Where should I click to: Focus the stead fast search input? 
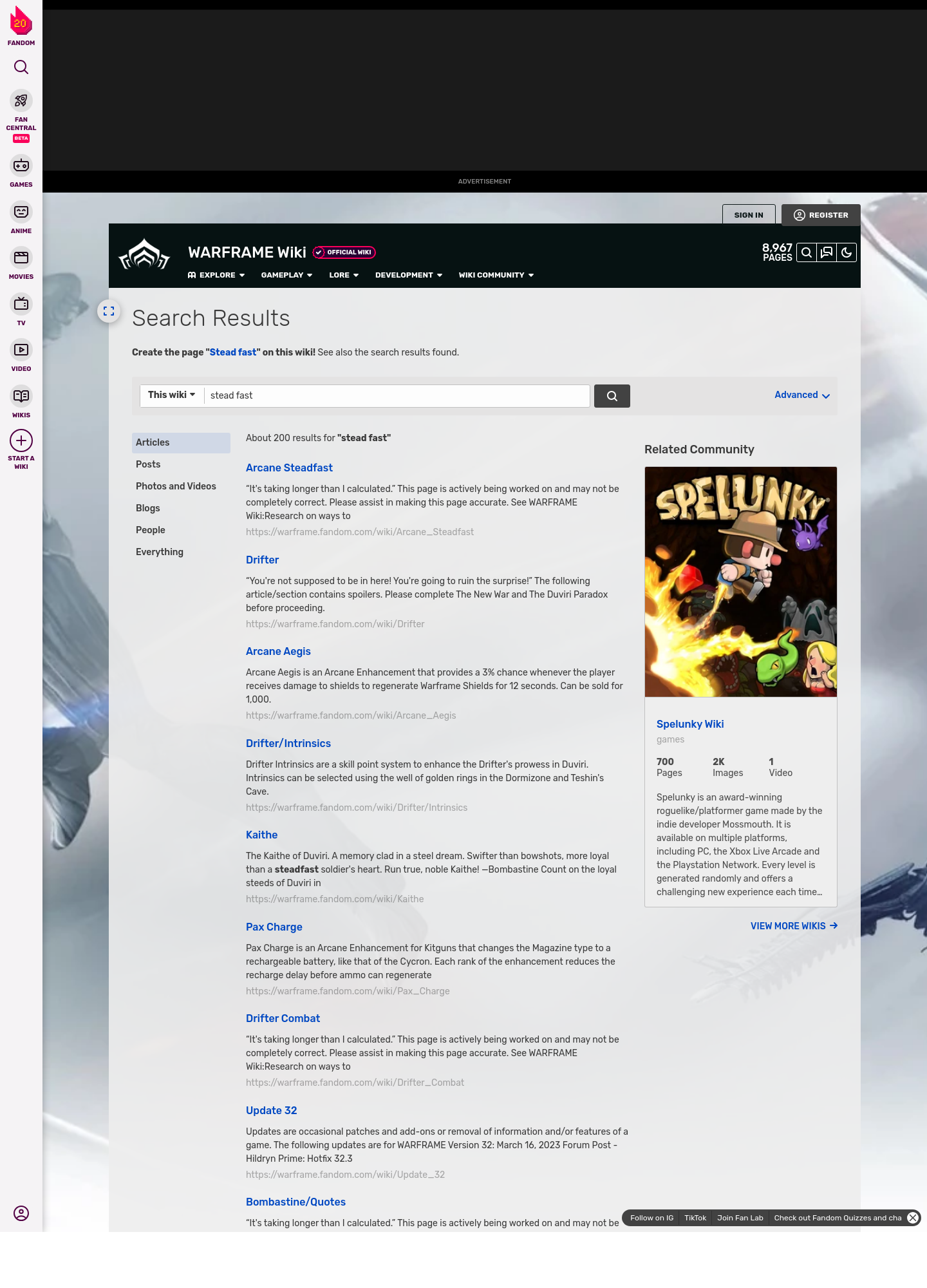click(397, 395)
